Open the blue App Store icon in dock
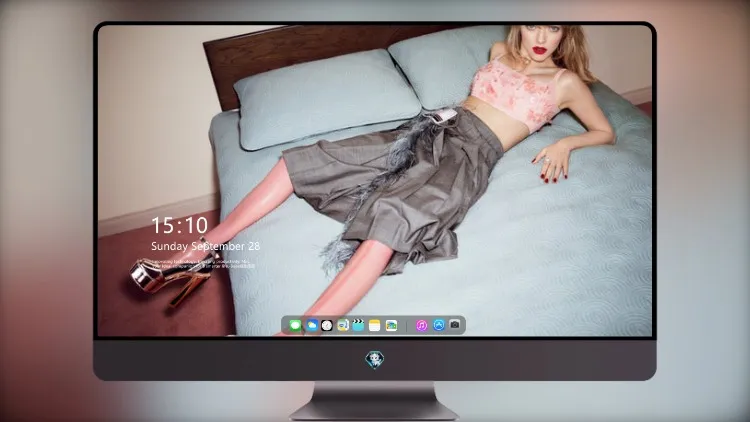The width and height of the screenshot is (750, 422). [x=439, y=325]
